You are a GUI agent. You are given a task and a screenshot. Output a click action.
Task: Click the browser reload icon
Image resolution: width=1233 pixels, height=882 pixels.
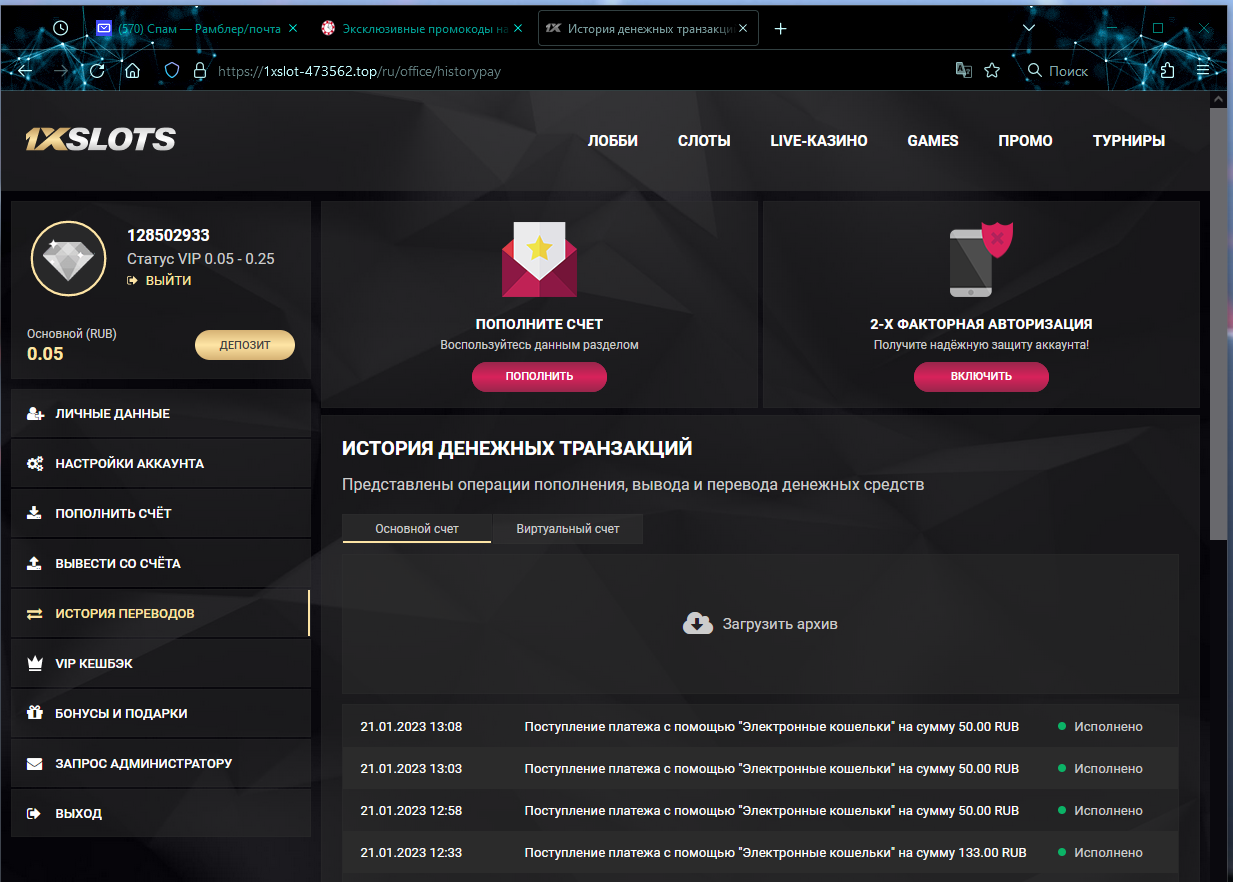click(97, 71)
